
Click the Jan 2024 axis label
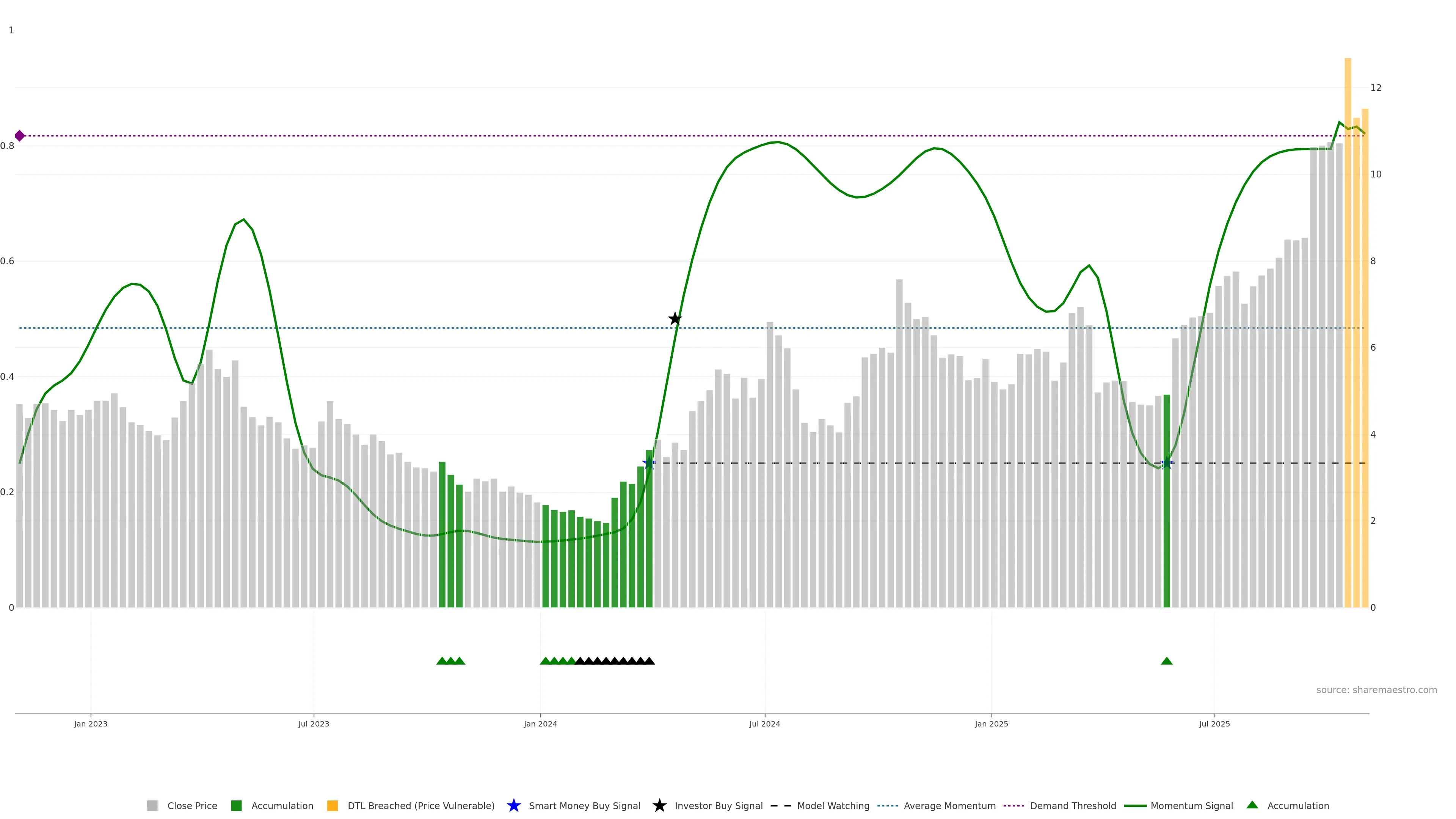coord(540,723)
